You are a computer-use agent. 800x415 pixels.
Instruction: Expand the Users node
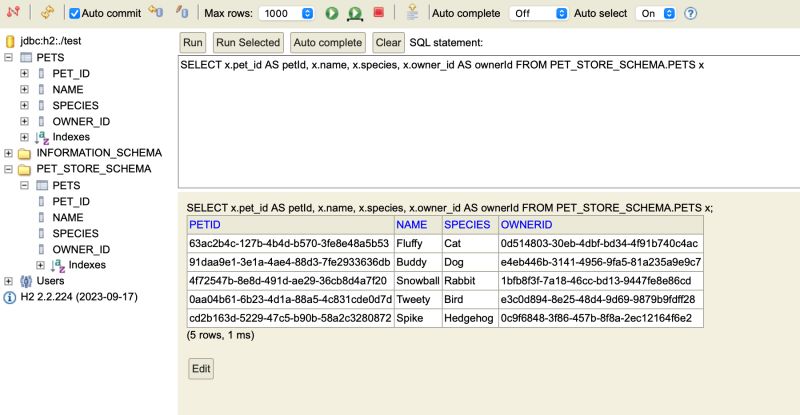[x=8, y=281]
